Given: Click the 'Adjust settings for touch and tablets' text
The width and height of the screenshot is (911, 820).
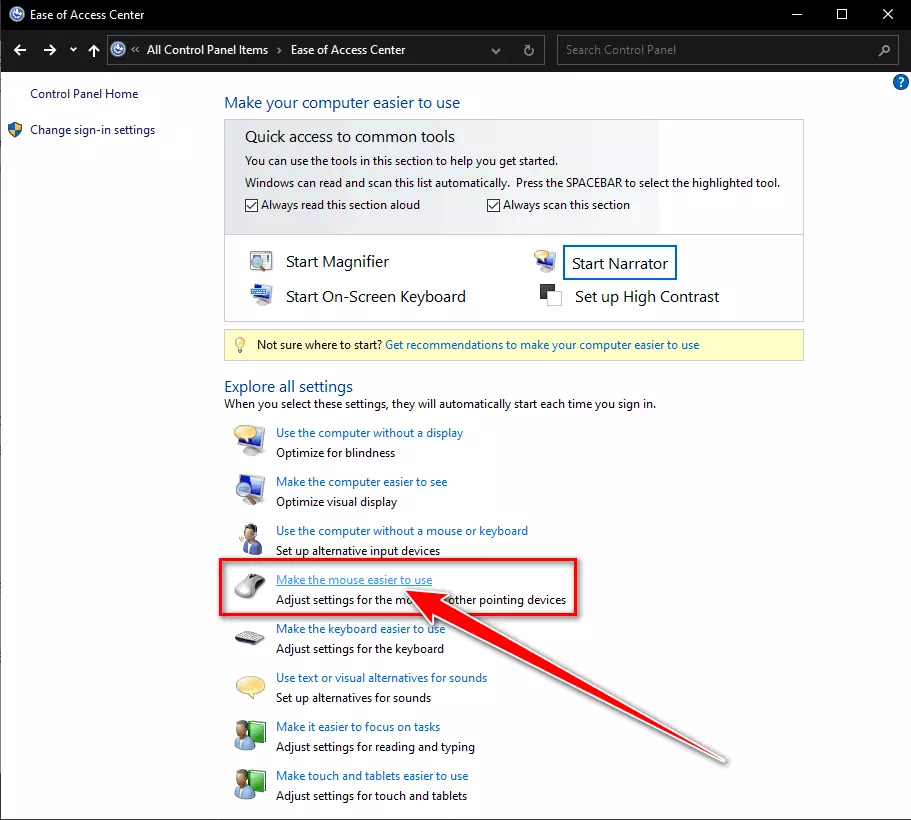Looking at the screenshot, I should coord(371,796).
